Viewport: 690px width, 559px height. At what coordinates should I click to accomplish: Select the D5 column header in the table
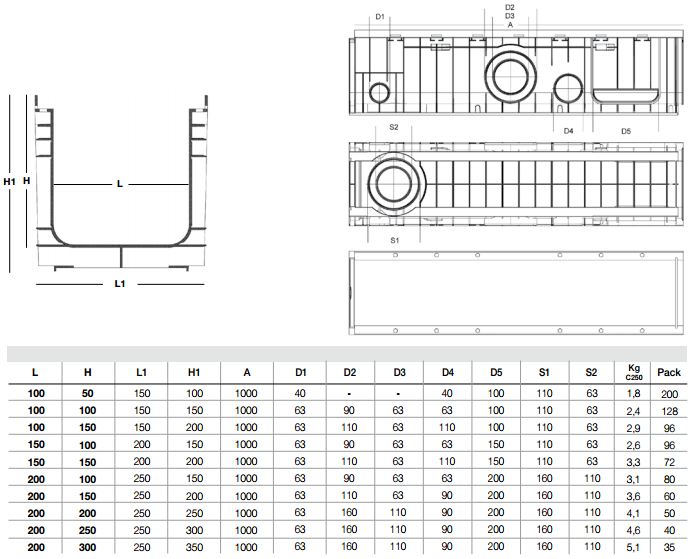point(496,372)
